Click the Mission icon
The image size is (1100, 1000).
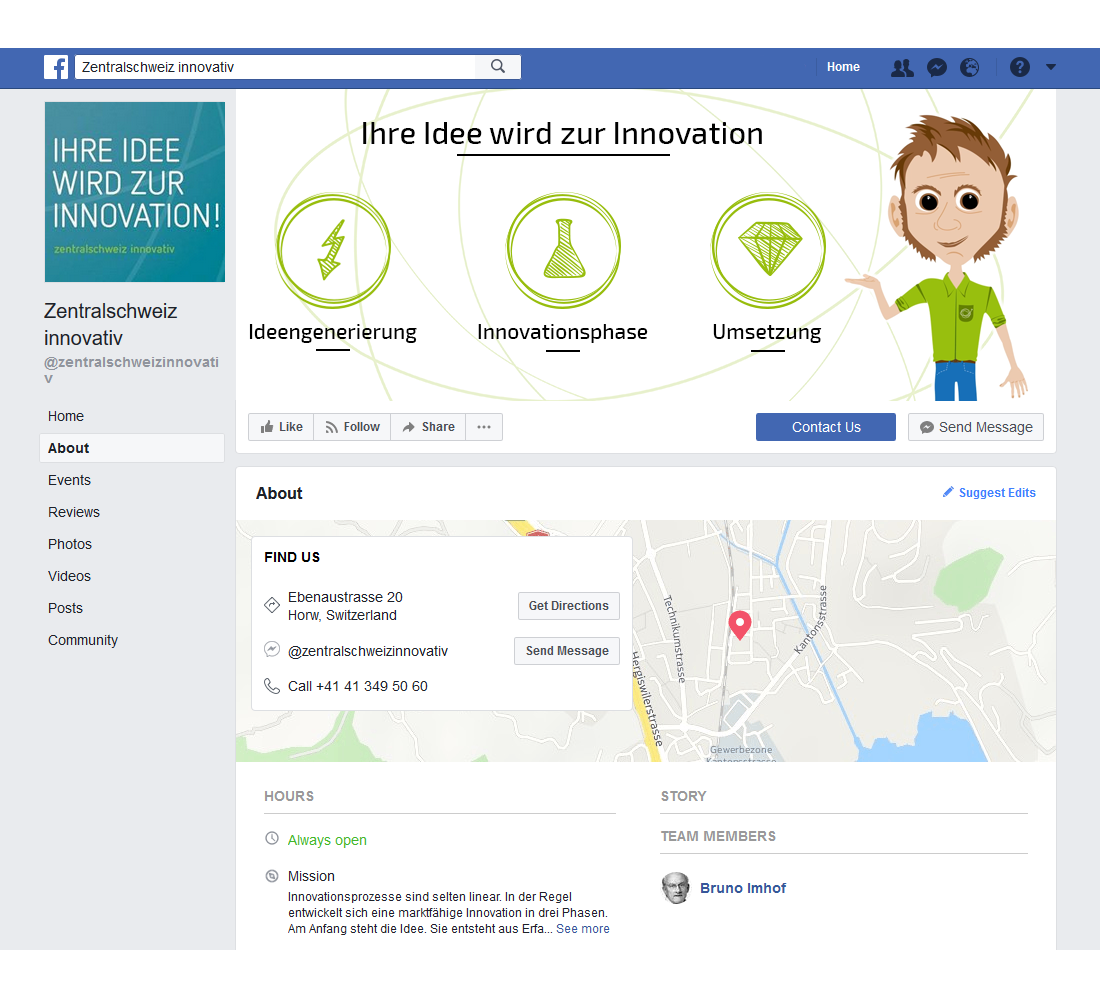click(272, 876)
